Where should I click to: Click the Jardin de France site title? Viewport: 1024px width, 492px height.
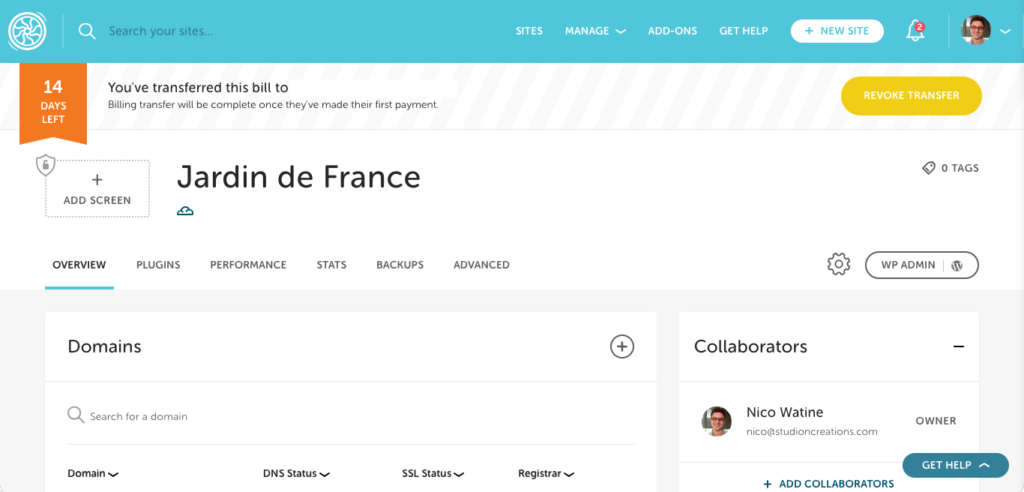click(x=298, y=176)
